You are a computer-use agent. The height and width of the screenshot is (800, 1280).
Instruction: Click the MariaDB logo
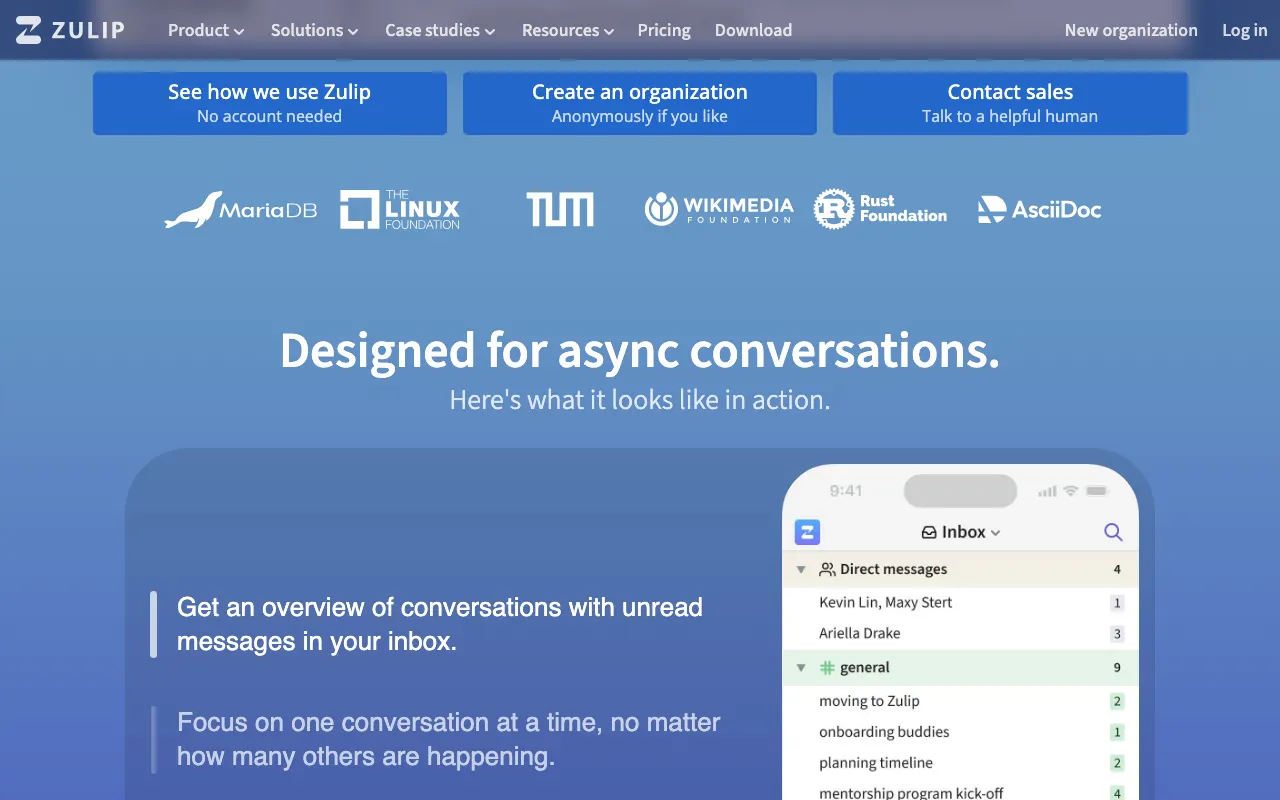(241, 210)
